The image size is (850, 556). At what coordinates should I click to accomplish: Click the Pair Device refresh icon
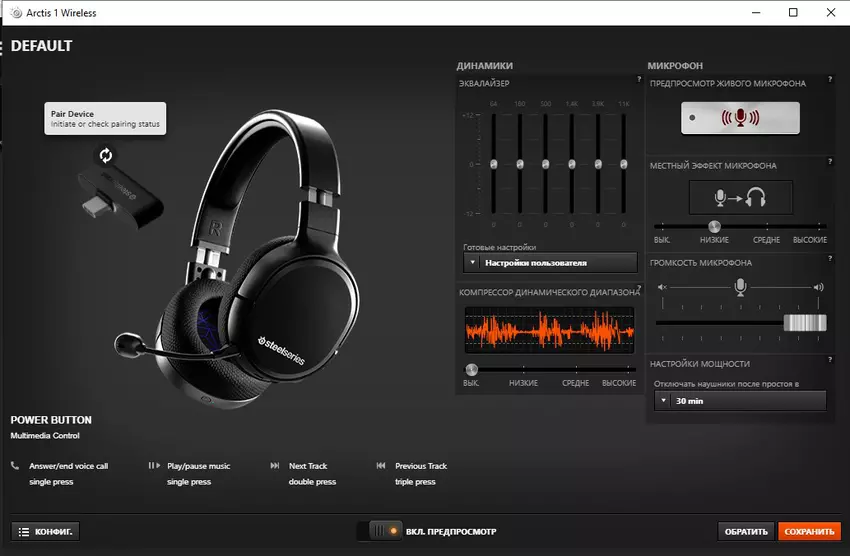click(106, 155)
